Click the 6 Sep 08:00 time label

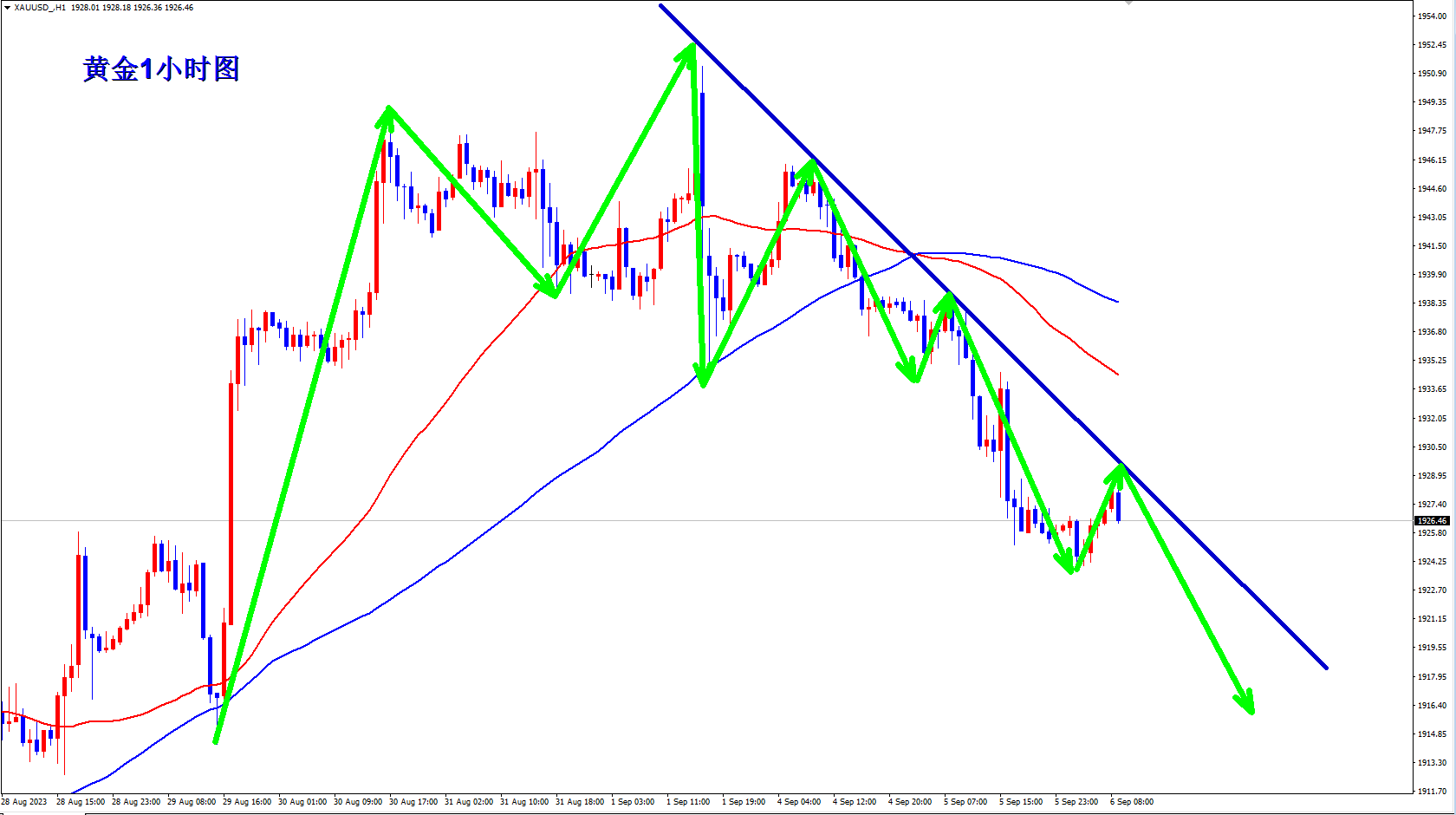pyautogui.click(x=1132, y=802)
